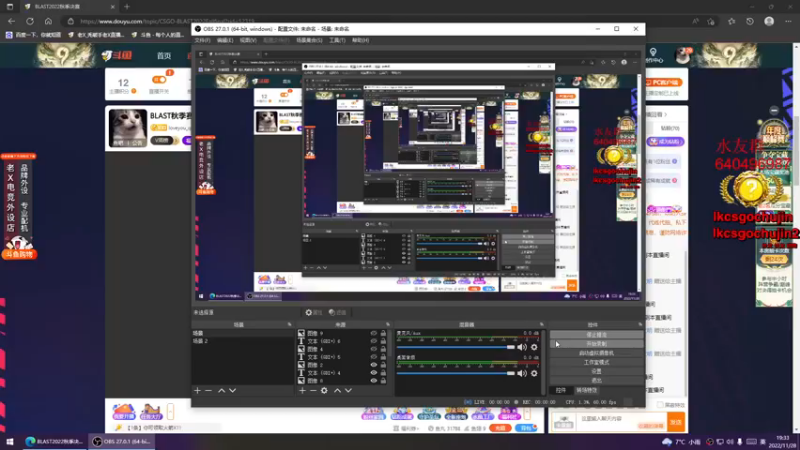Move the selected source down

[x=348, y=390]
